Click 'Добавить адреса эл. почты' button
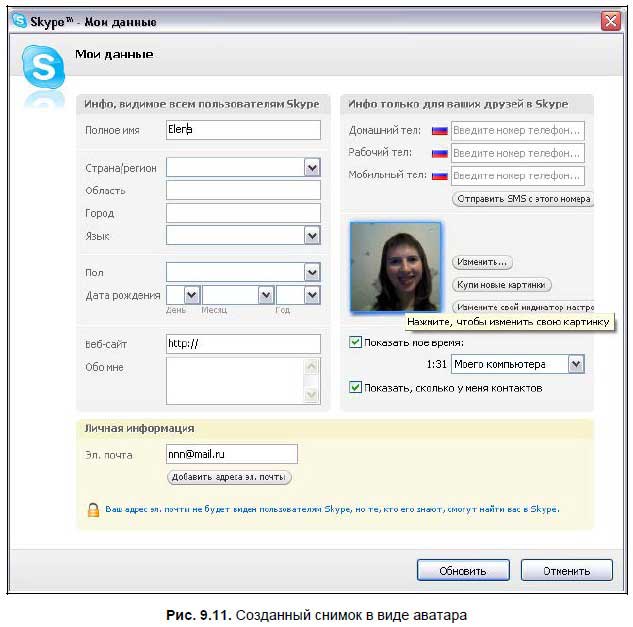The height and width of the screenshot is (627, 633). tap(230, 477)
